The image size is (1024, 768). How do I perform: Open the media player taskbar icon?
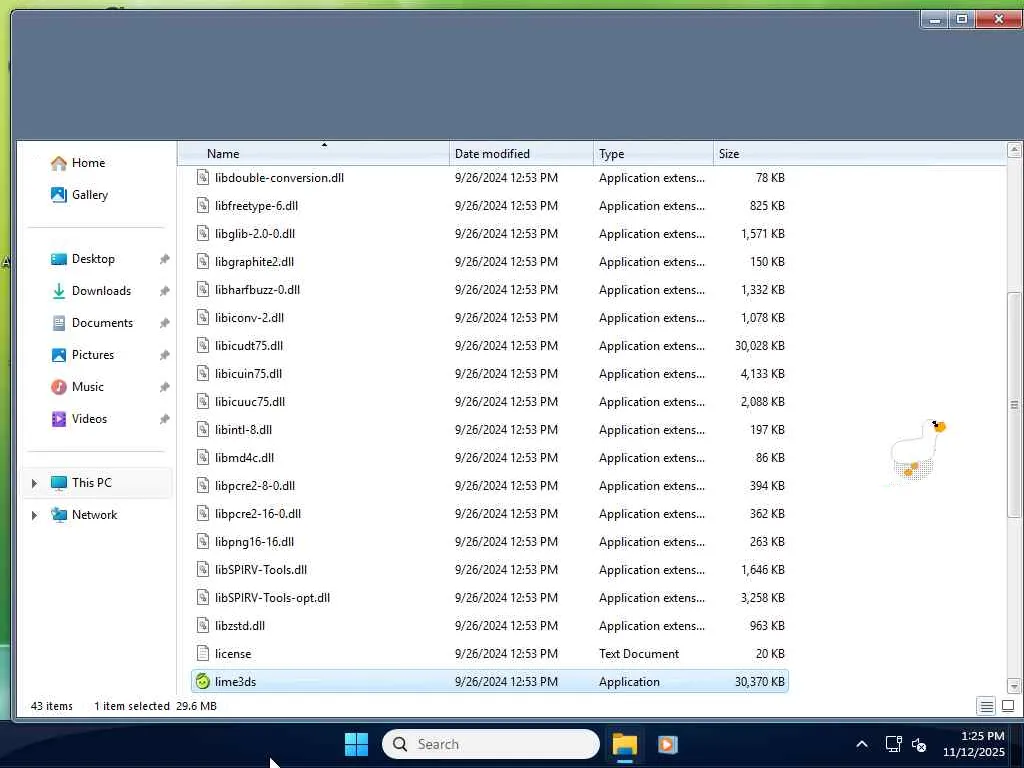667,744
